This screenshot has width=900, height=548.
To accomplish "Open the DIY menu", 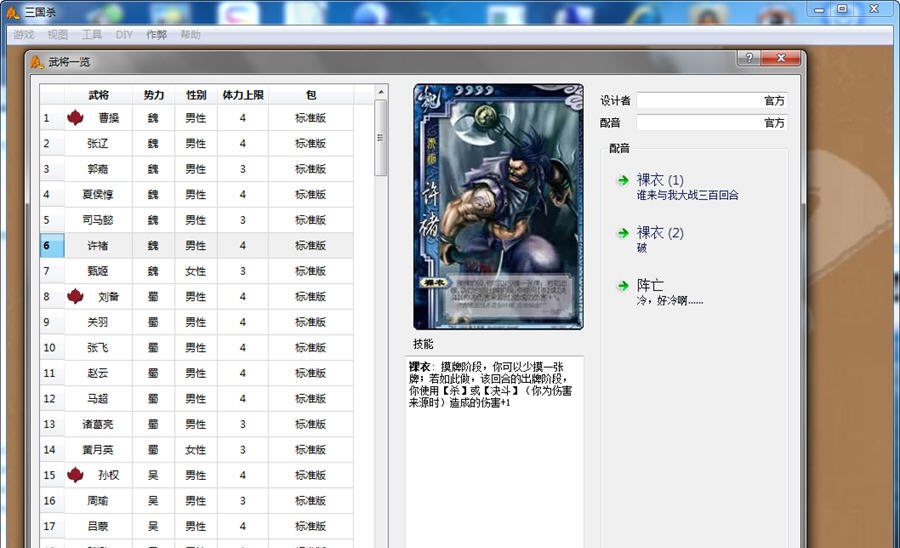I will [x=124, y=35].
